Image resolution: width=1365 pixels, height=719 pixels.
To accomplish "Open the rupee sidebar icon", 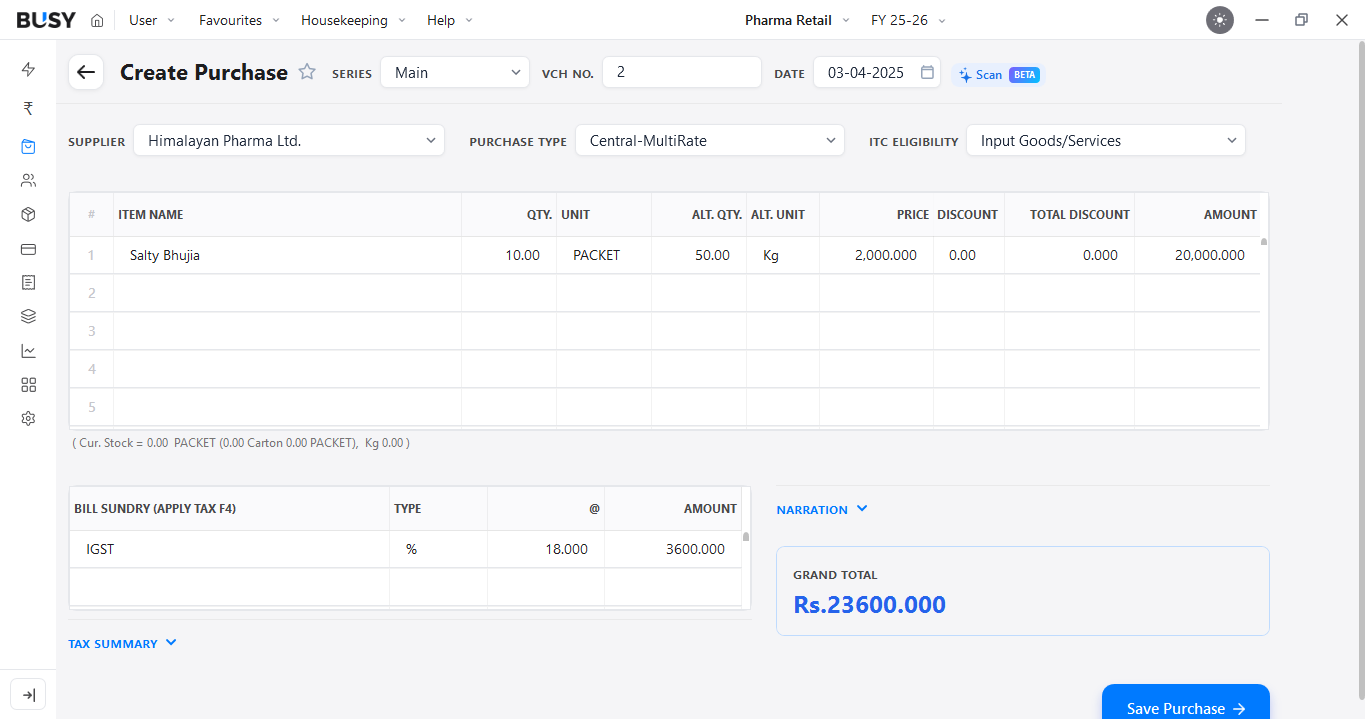I will tap(28, 108).
